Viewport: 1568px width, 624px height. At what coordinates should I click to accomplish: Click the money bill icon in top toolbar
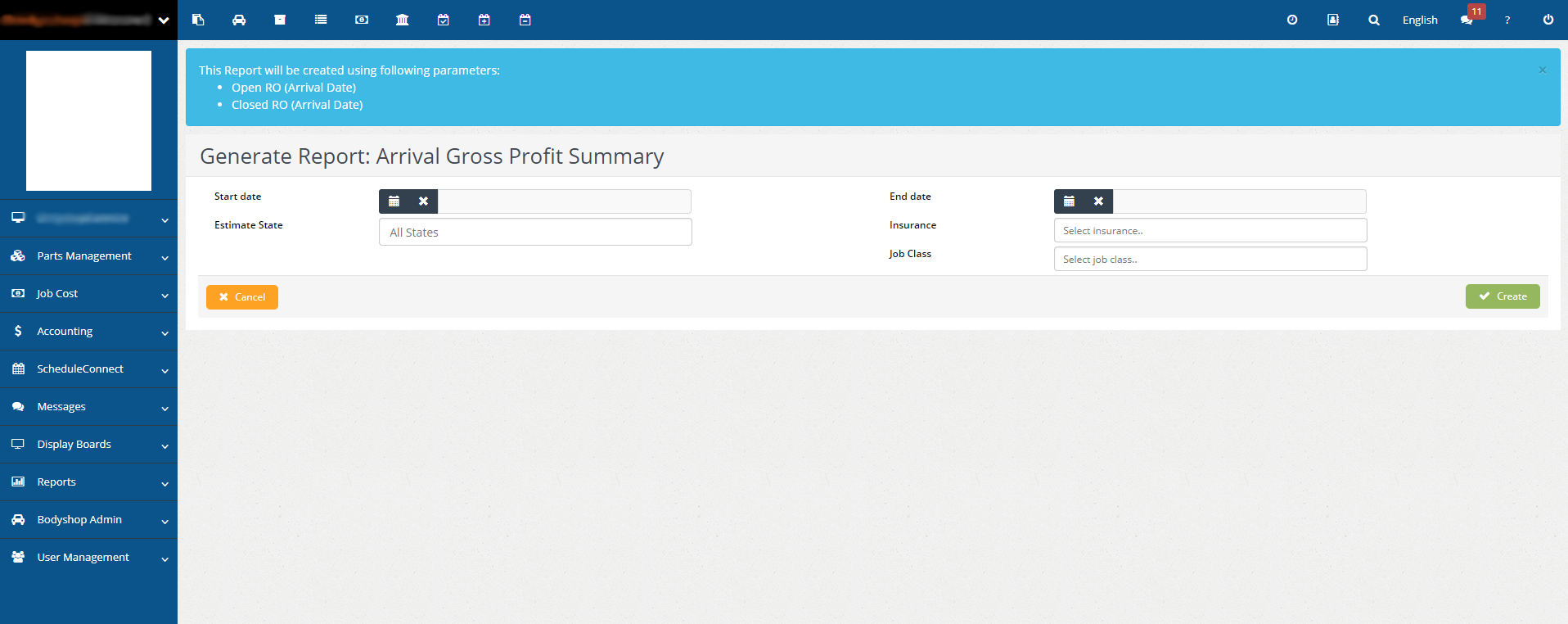coord(362,20)
